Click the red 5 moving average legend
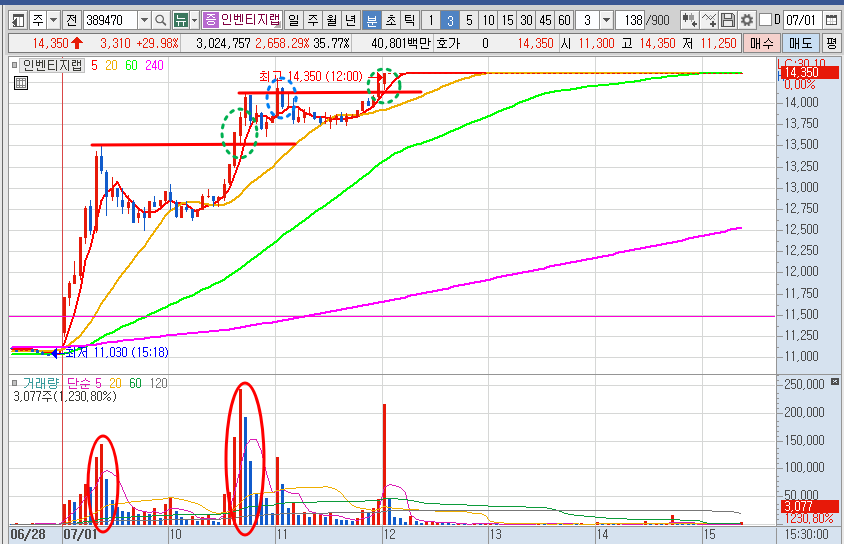This screenshot has width=844, height=544. tap(95, 66)
